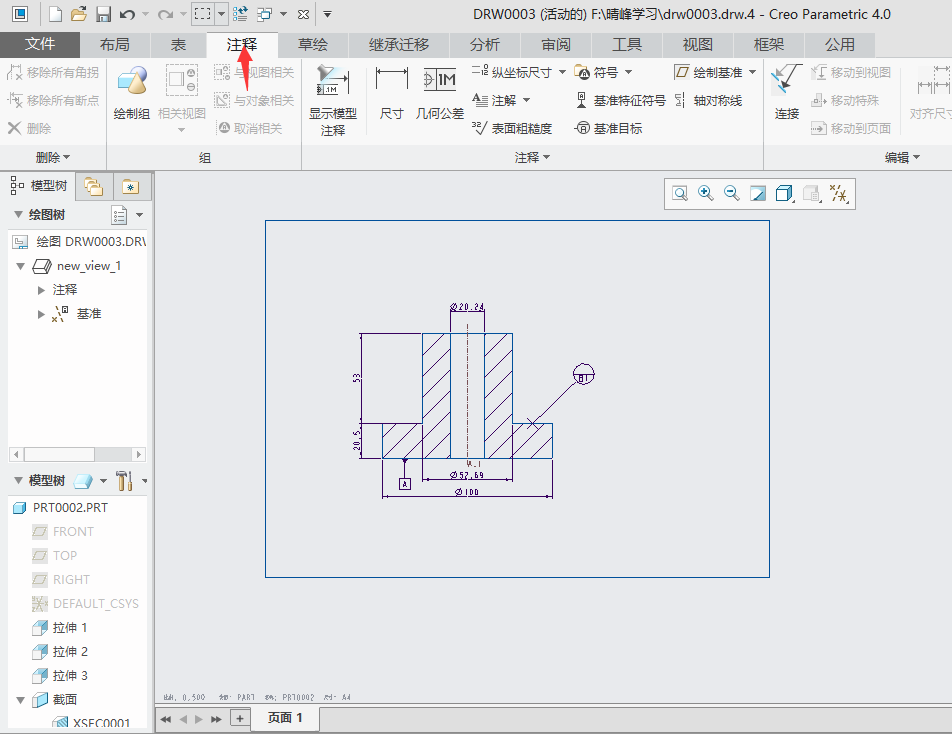Expand the 编辑 ribbon group overflow
This screenshot has width=952, height=734.
(x=902, y=157)
